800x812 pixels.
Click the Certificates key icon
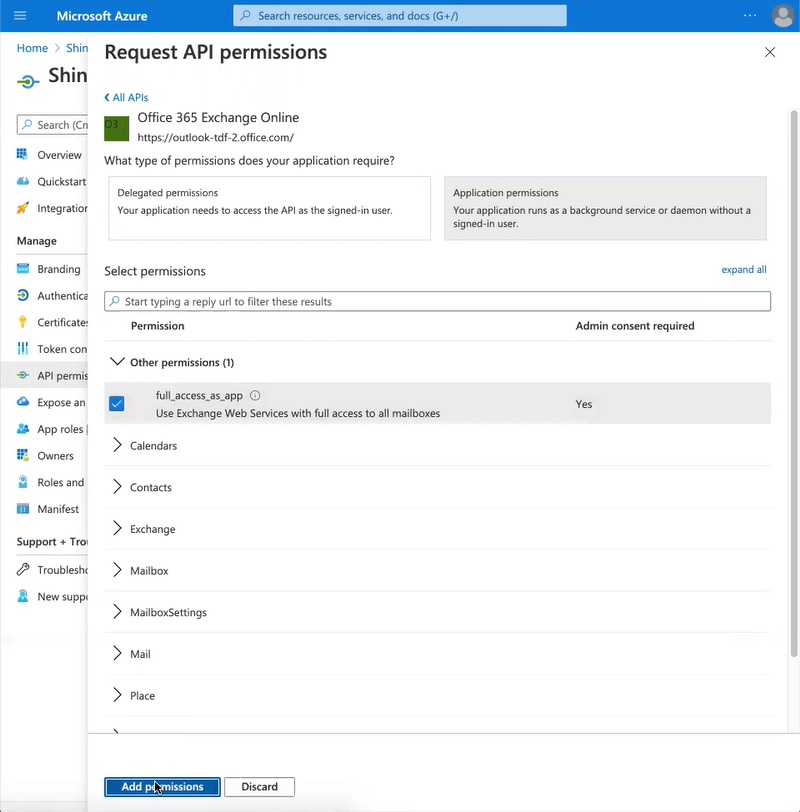pyautogui.click(x=23, y=322)
